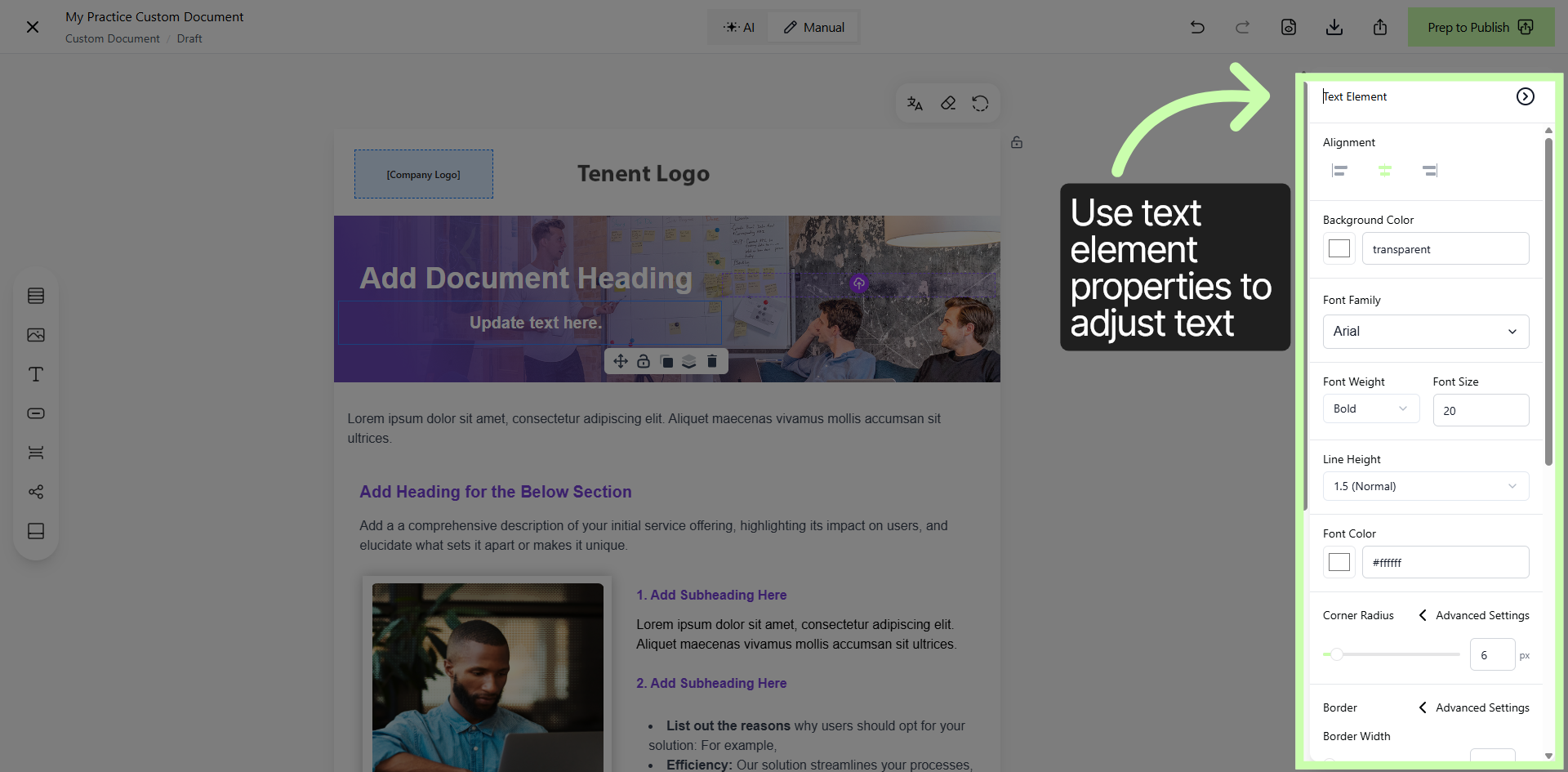This screenshot has width=1568, height=772.
Task: Click the purple upload image icon
Action: click(858, 283)
